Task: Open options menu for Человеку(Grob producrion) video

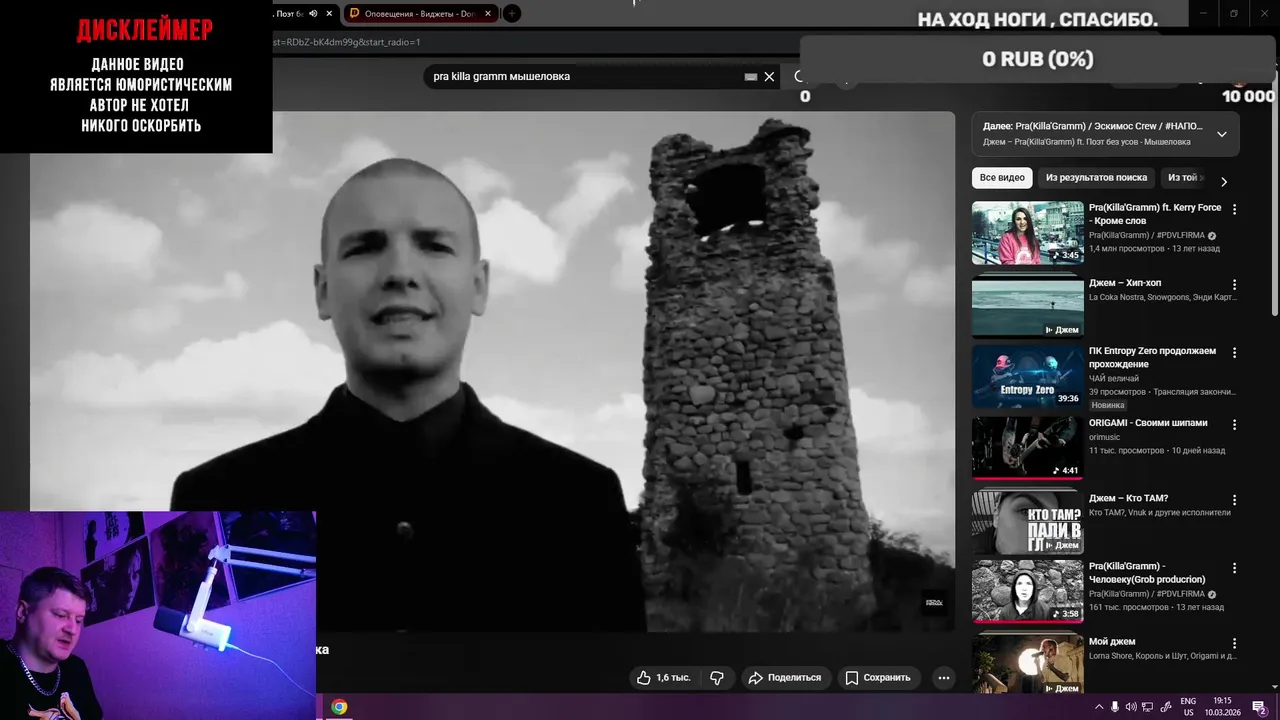Action: click(x=1234, y=568)
